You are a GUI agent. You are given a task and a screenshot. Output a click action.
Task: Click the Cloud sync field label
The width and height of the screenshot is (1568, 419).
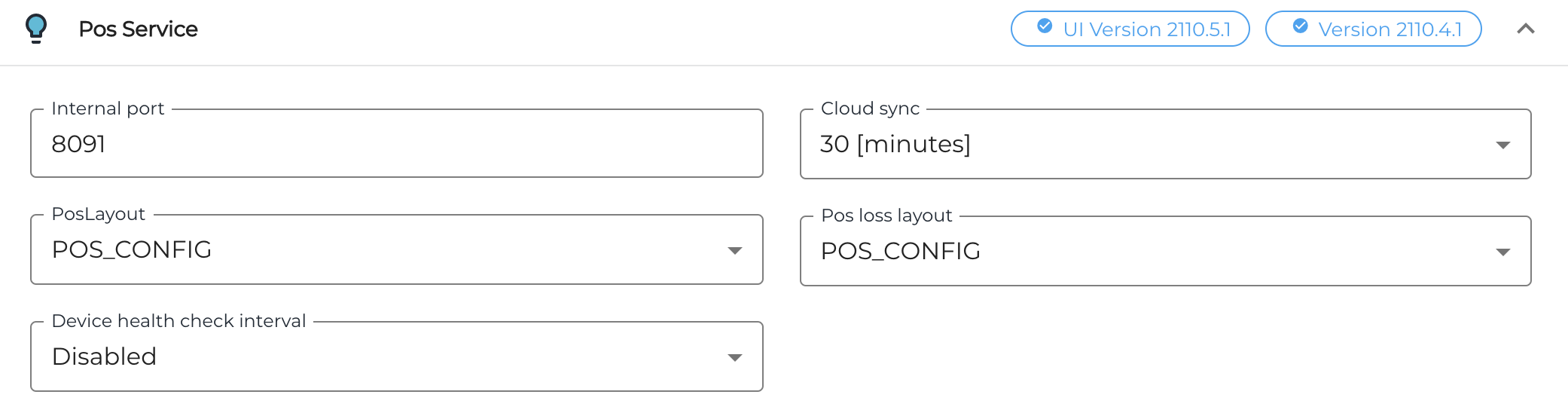[x=870, y=109]
